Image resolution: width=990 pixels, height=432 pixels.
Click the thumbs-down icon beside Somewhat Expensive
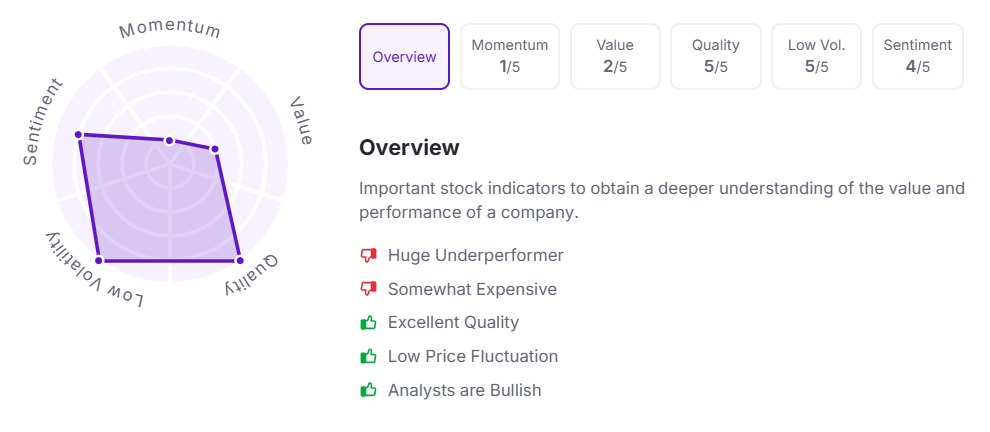(368, 289)
